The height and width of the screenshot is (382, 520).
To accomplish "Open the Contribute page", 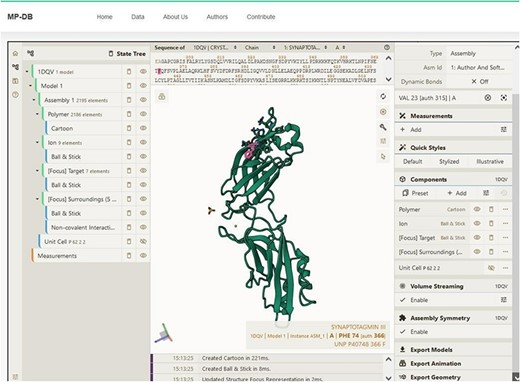I will (x=261, y=17).
